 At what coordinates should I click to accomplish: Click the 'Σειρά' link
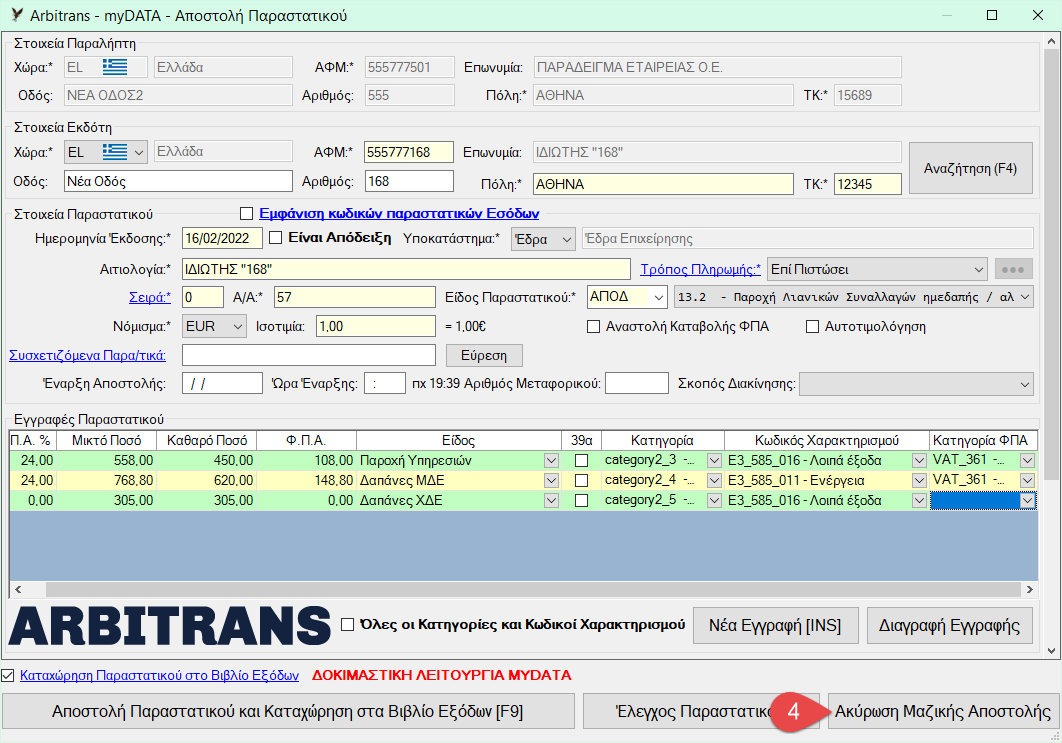point(150,297)
